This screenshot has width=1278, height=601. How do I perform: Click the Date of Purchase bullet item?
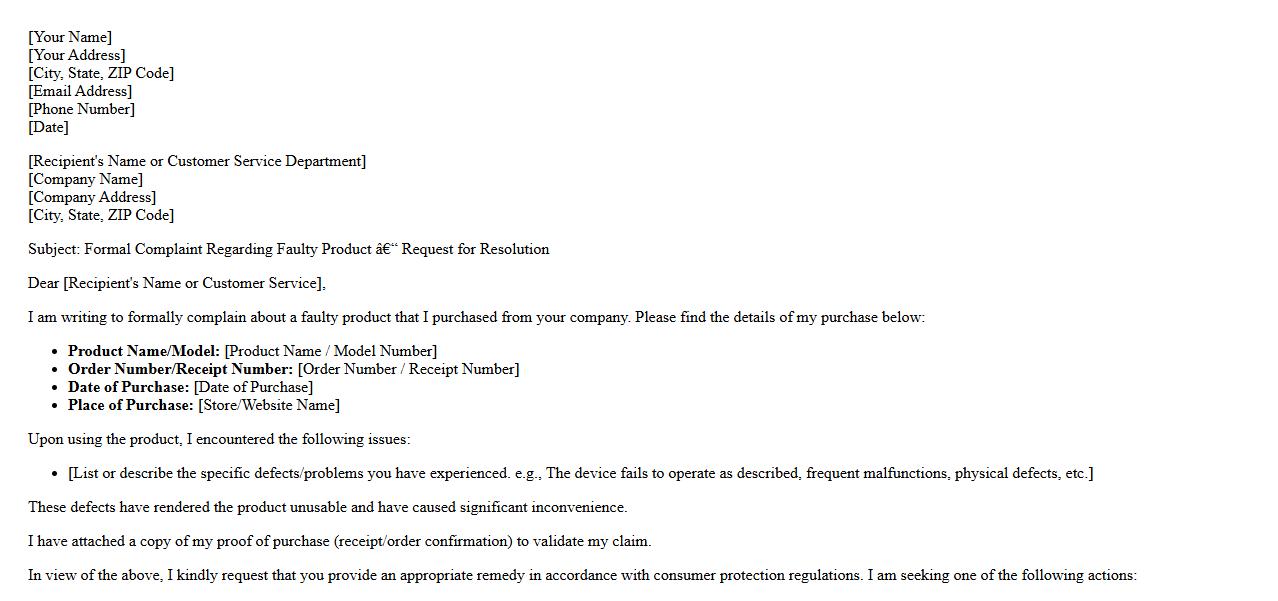coord(190,387)
